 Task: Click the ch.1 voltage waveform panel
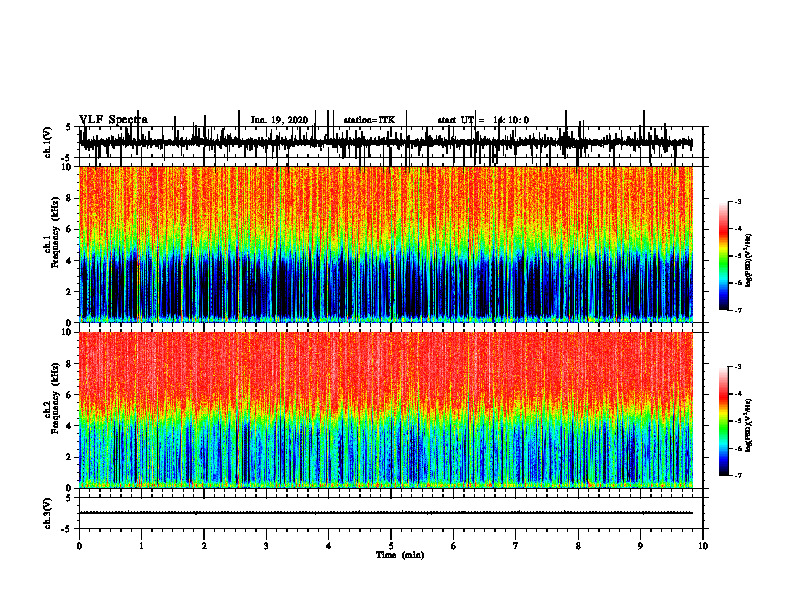point(391,142)
